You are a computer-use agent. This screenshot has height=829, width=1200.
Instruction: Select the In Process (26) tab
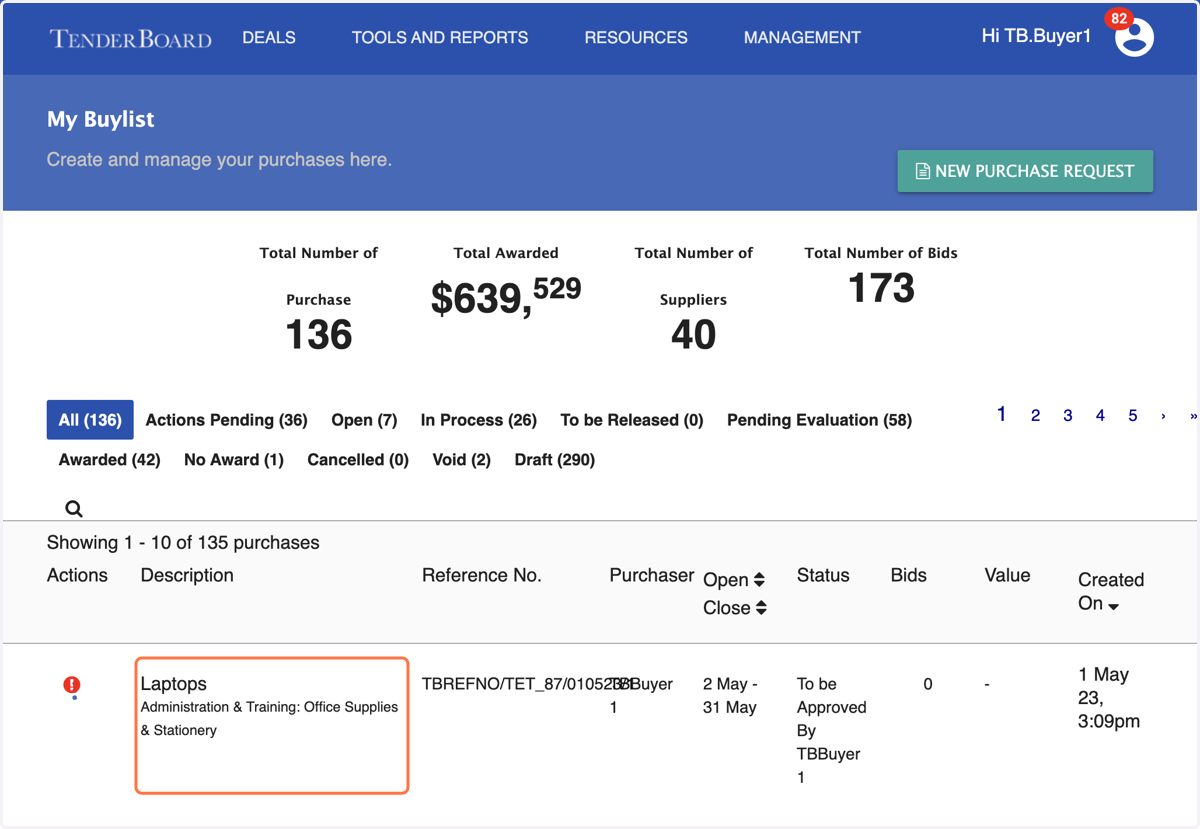pyautogui.click(x=479, y=420)
